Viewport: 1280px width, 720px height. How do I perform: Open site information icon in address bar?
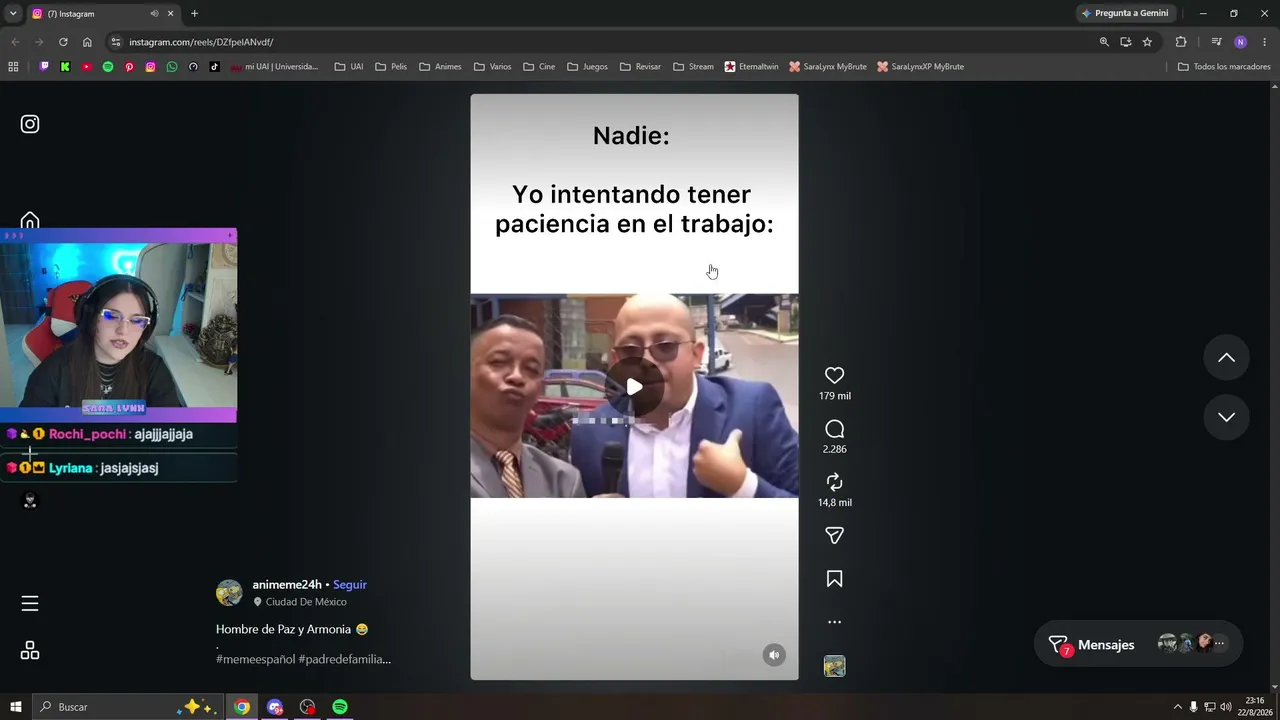click(116, 42)
